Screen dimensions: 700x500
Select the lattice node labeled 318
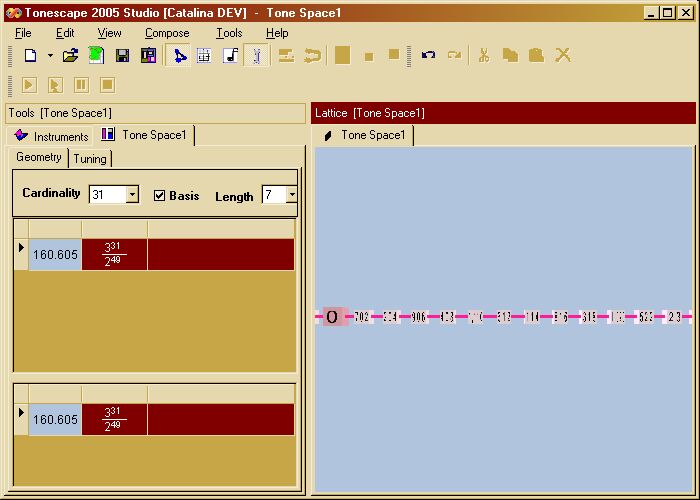(x=589, y=317)
